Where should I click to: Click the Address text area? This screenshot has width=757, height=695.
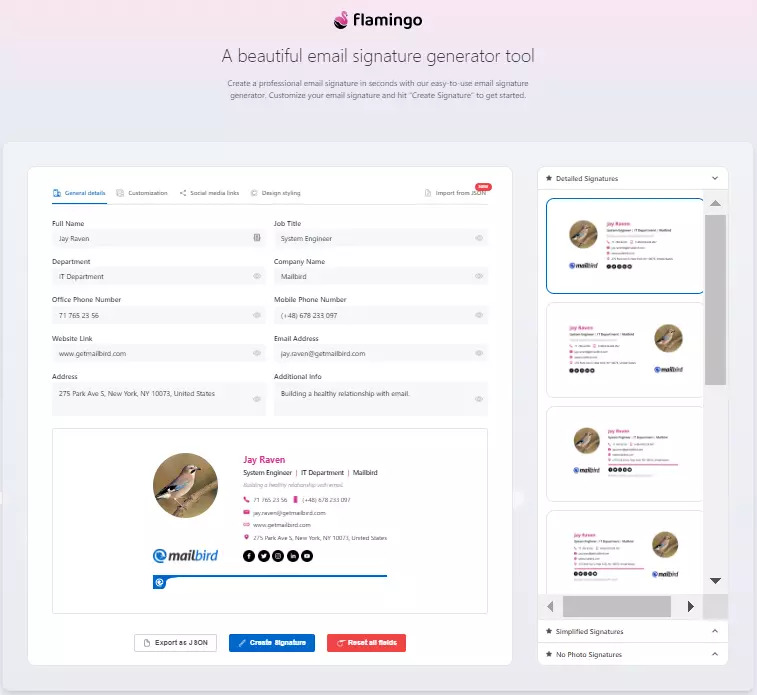(159, 399)
